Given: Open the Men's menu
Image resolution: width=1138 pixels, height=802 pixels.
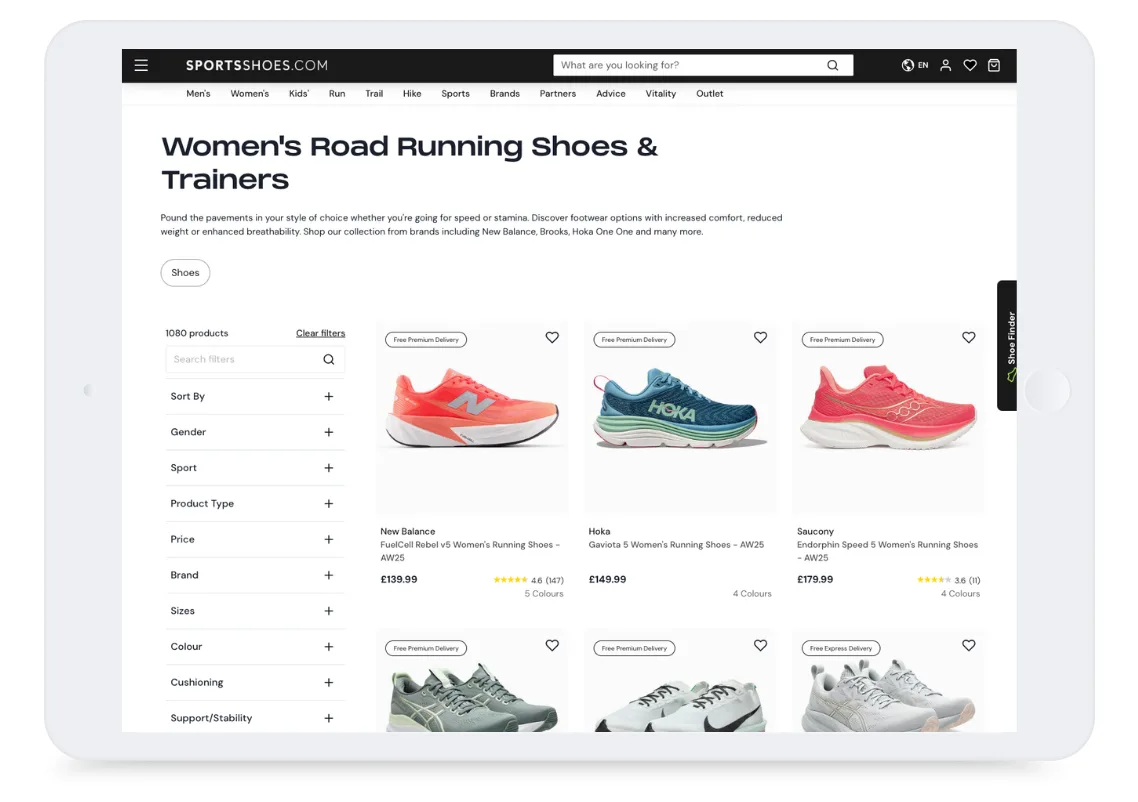Looking at the screenshot, I should coord(198,94).
